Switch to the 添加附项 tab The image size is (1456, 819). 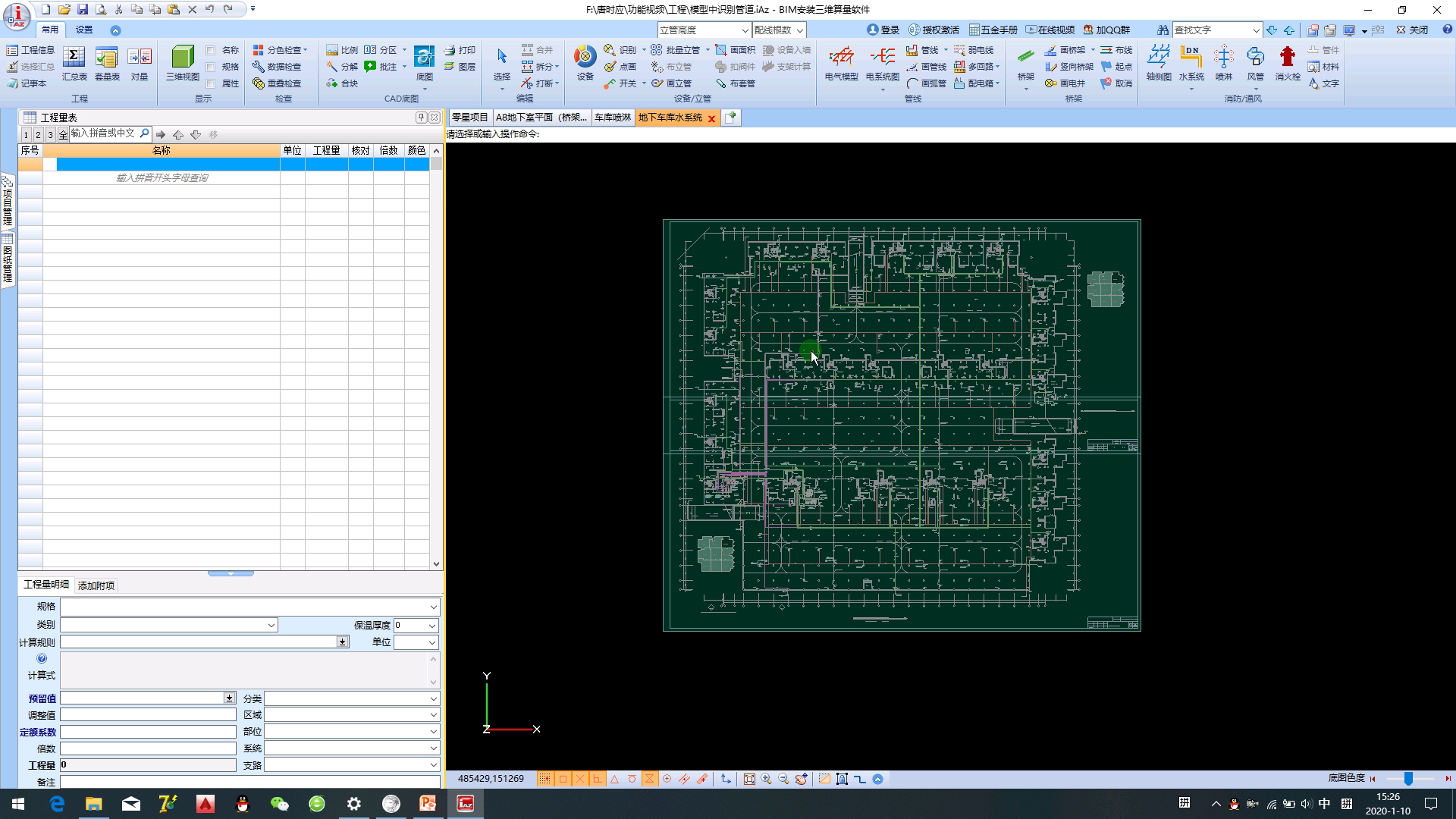[x=96, y=585]
